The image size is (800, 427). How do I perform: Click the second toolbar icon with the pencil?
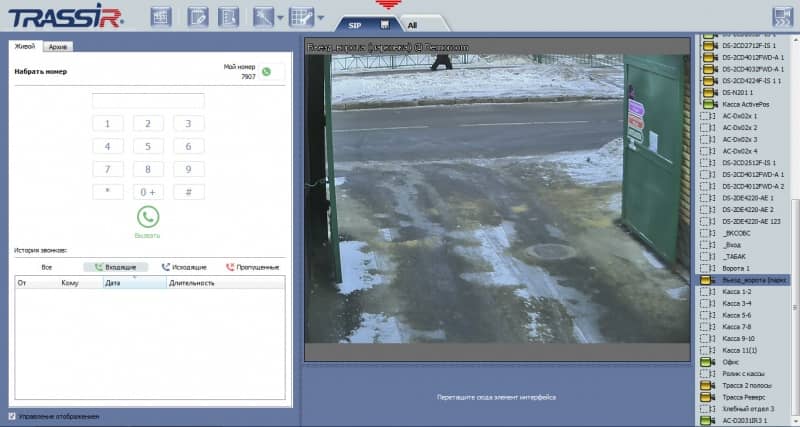[x=197, y=17]
